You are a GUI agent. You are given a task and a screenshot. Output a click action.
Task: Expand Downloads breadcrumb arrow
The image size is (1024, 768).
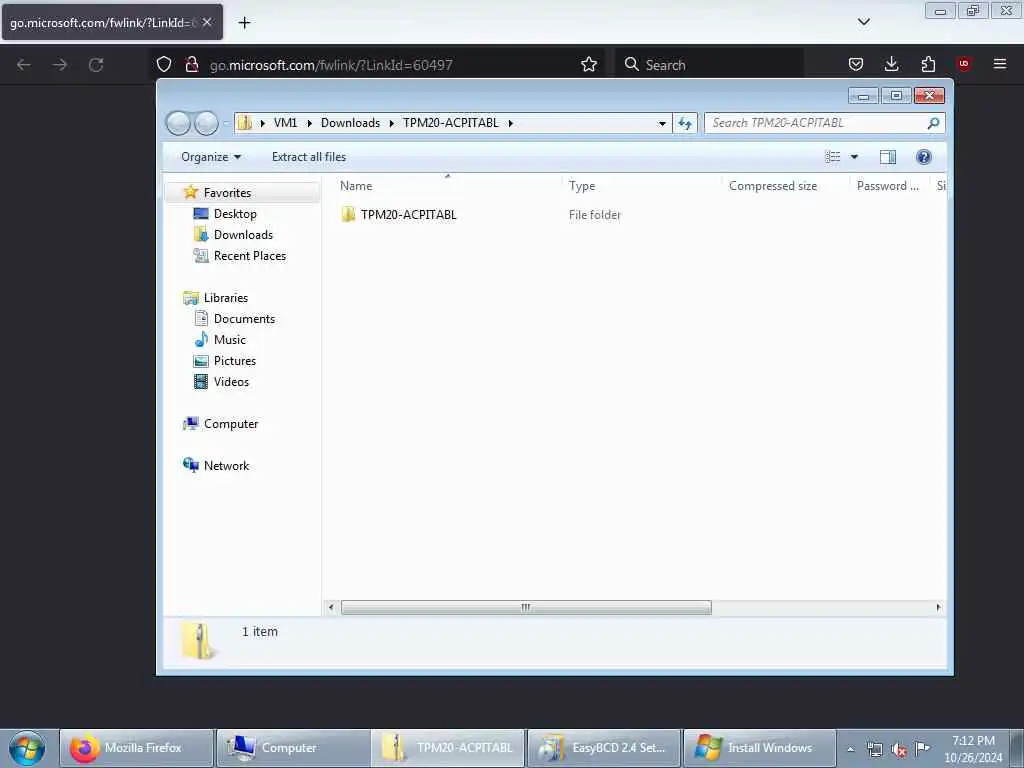coord(391,123)
